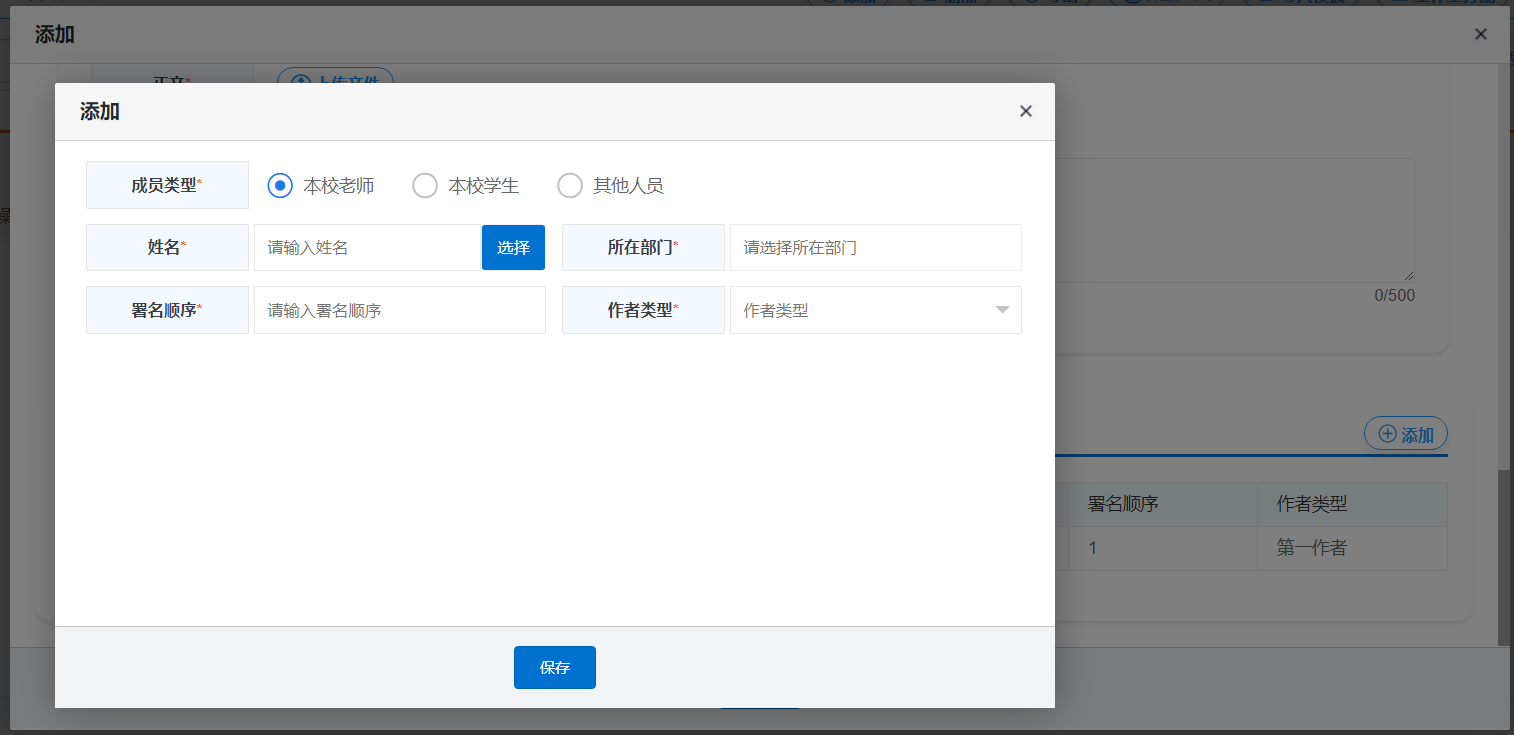Click the 作者类型 dropdown arrow icon

coord(1002,310)
